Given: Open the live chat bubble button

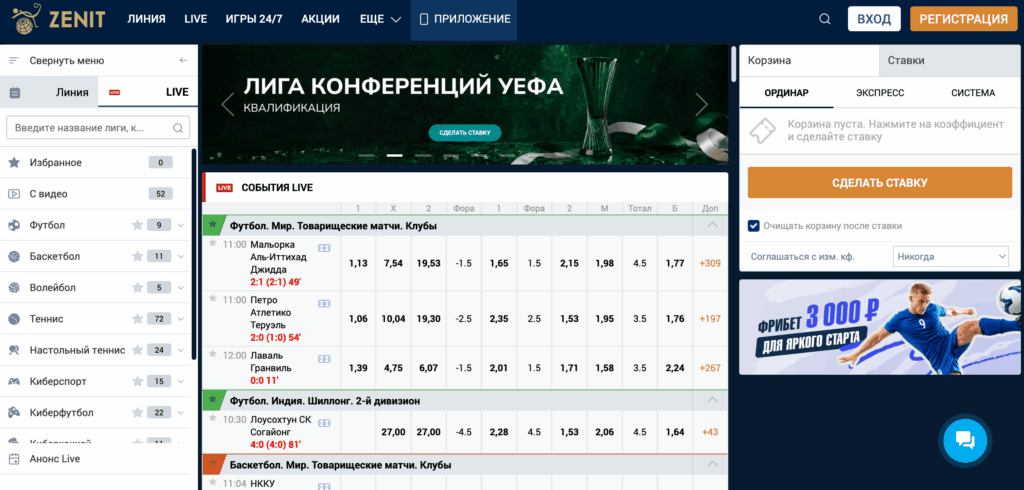Looking at the screenshot, I should pos(965,439).
